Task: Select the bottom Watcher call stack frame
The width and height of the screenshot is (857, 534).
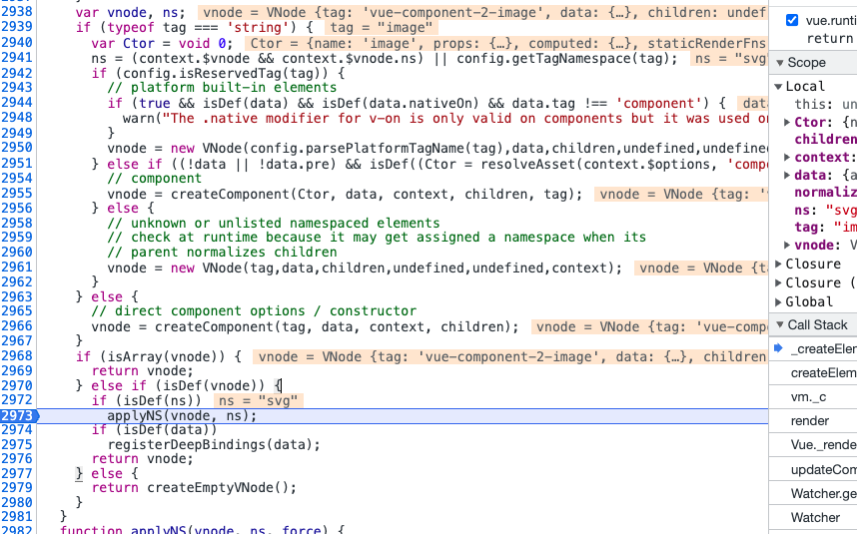Action: pos(813,518)
